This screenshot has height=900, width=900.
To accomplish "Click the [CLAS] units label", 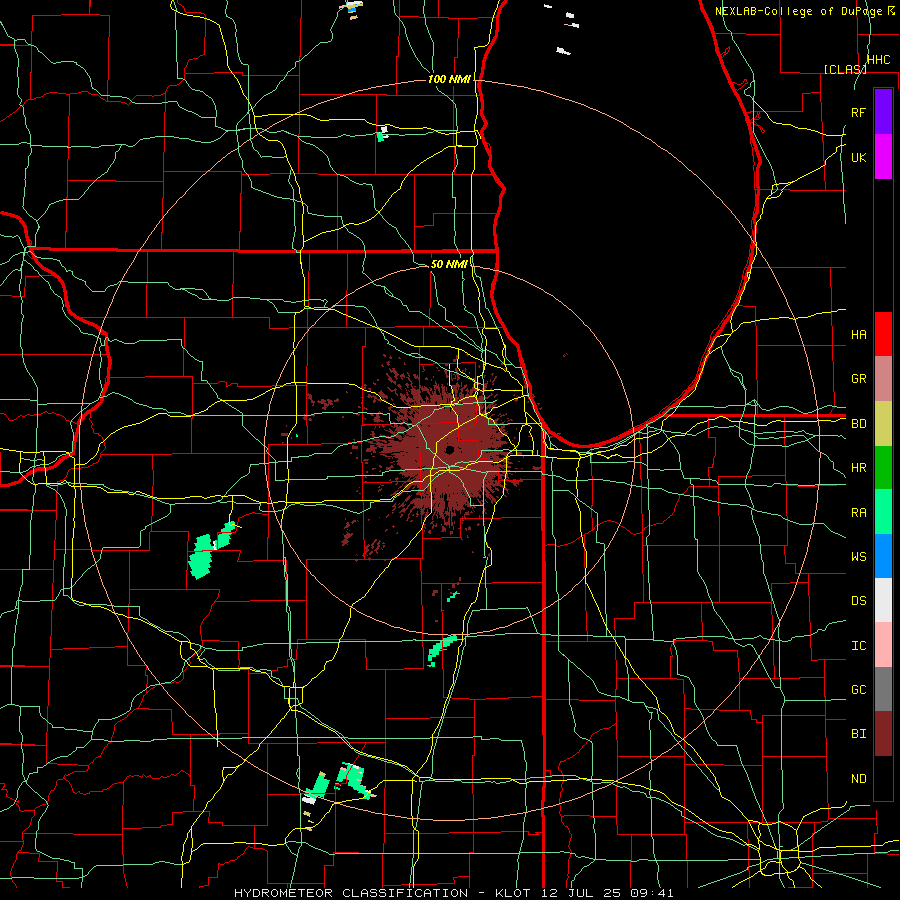I will click(845, 69).
